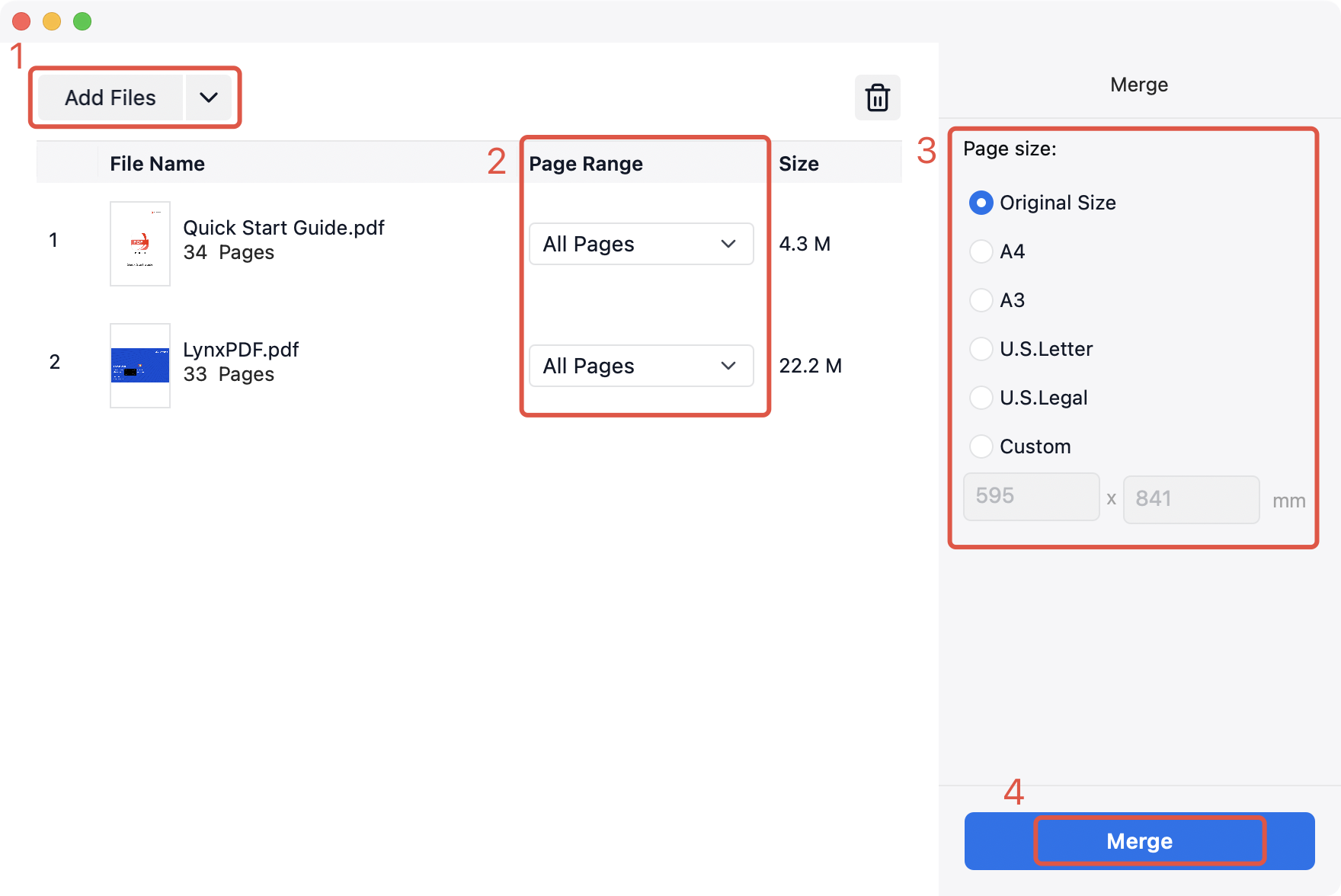This screenshot has height=896, width=1341.
Task: Click the custom width field showing 595
Action: point(1031,497)
